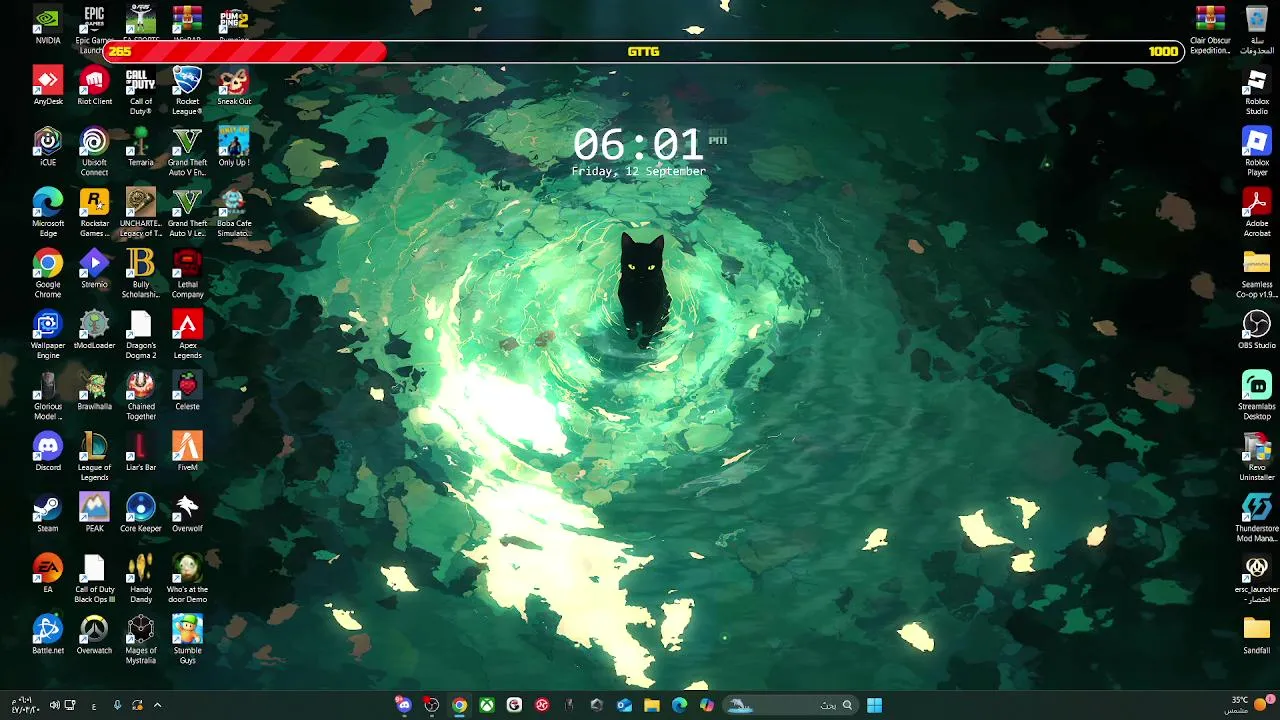Select the Streamlabs Desktop icon
1280x720 pixels.
(1257, 396)
